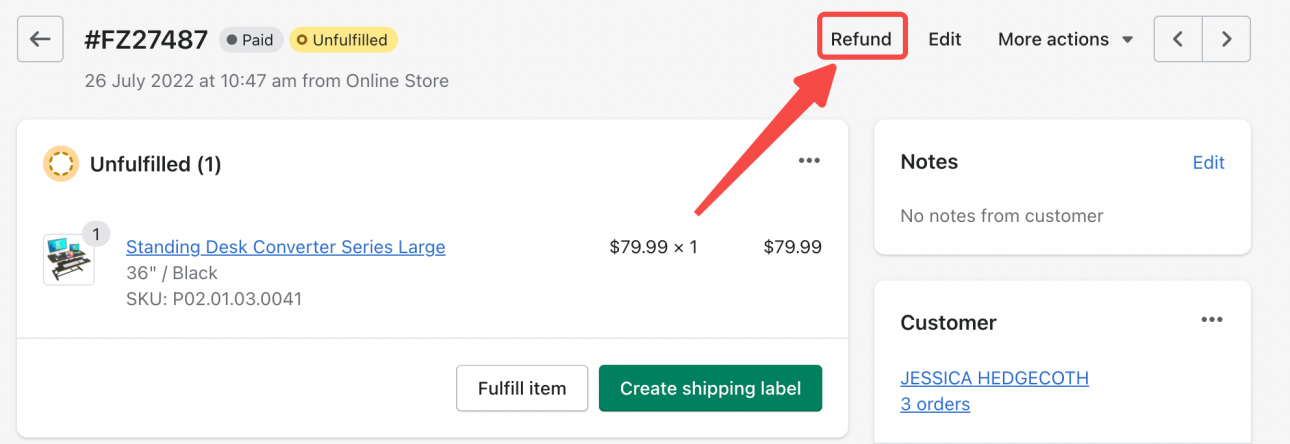Open three-dot menu on Customer card

tap(1212, 320)
